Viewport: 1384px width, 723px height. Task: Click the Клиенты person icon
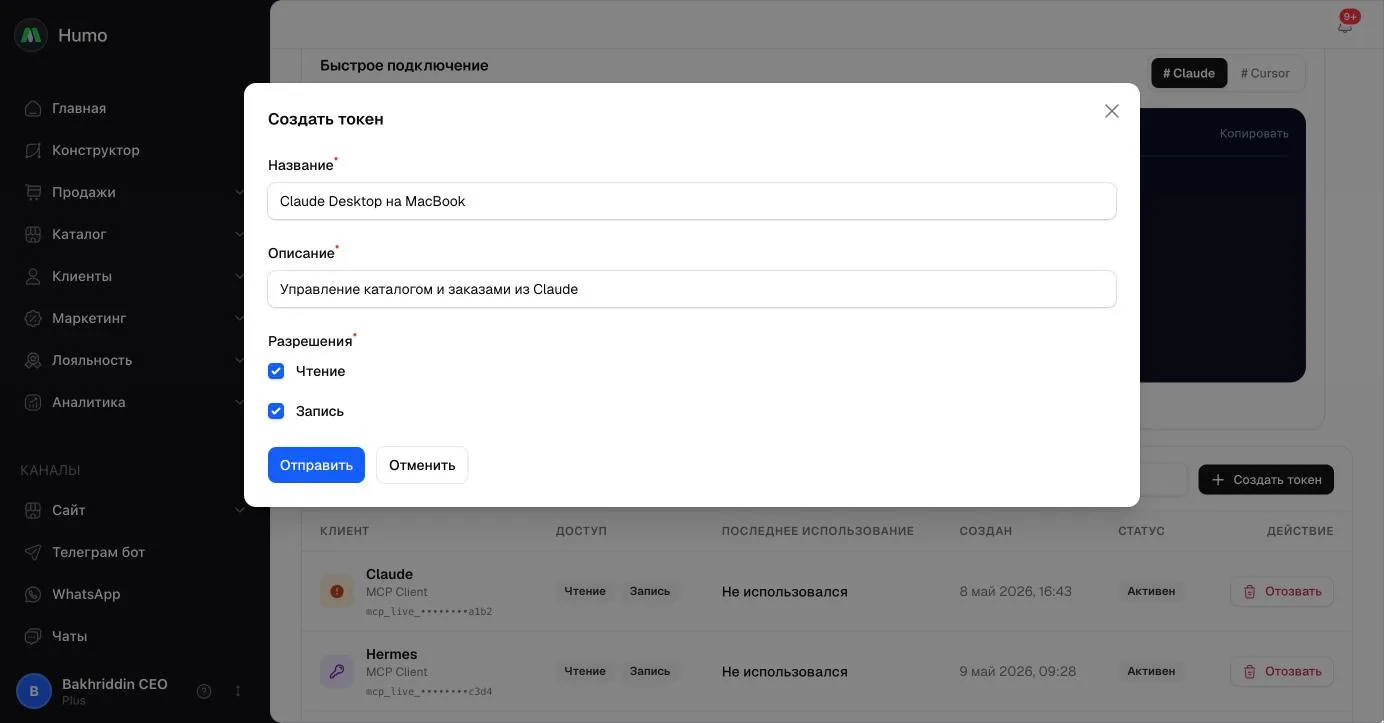tap(33, 276)
